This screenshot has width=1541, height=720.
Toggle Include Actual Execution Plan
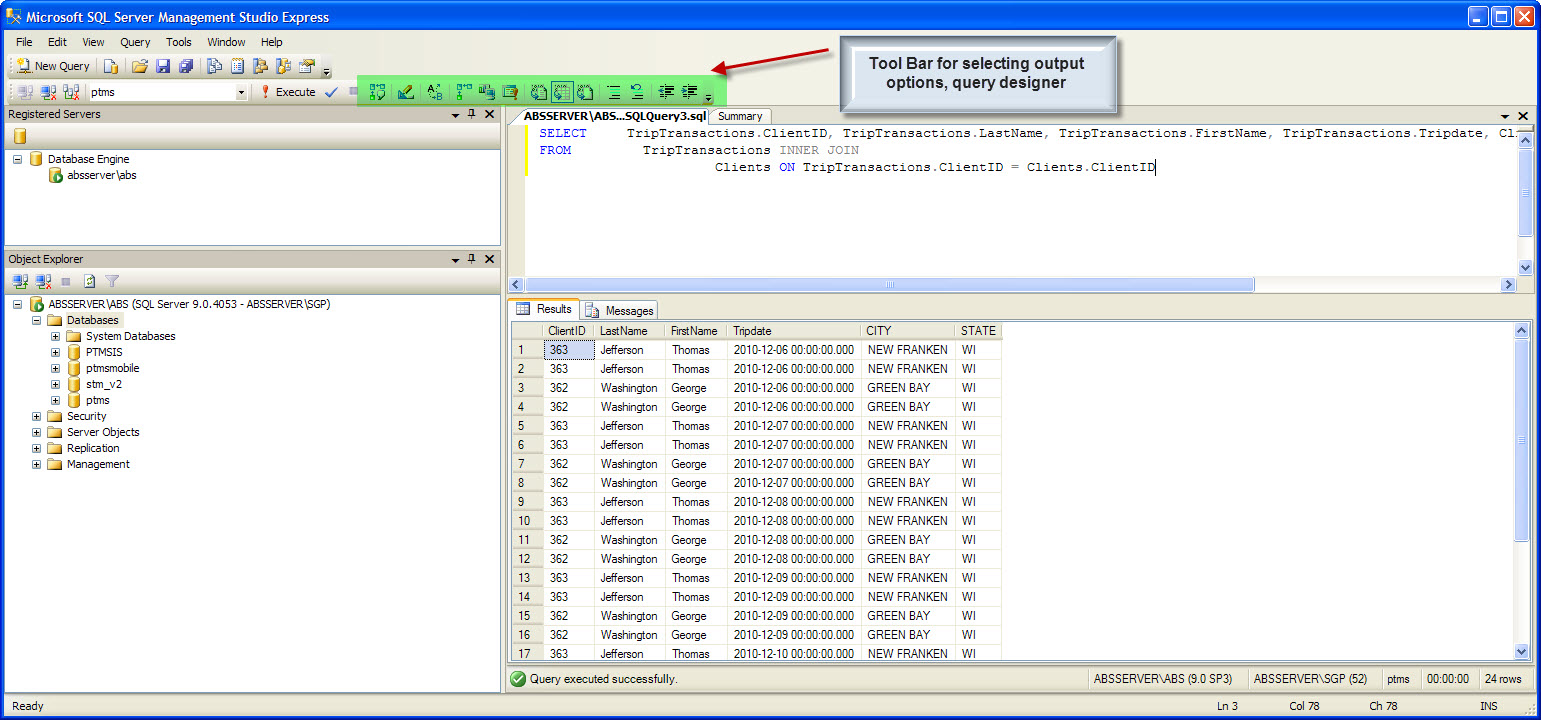[464, 92]
